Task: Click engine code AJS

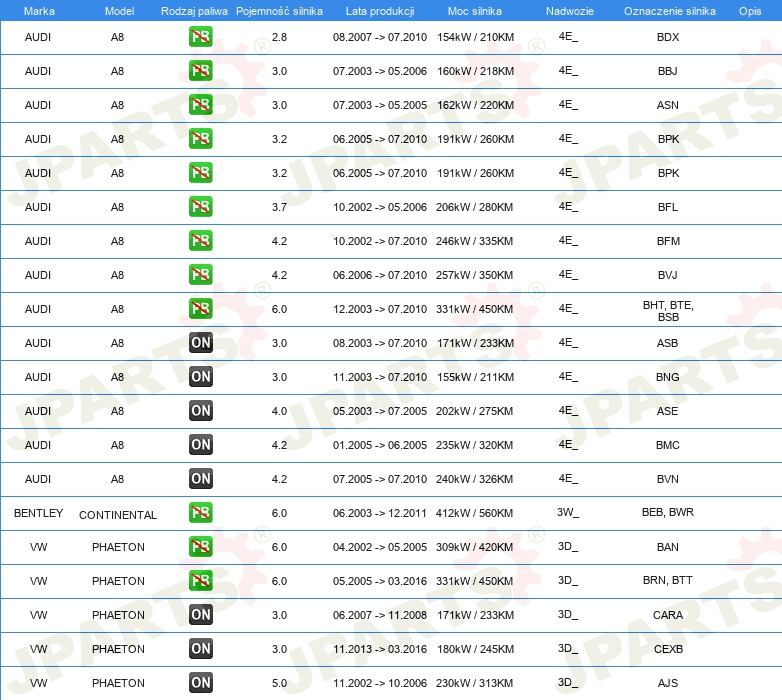Action: [667, 683]
